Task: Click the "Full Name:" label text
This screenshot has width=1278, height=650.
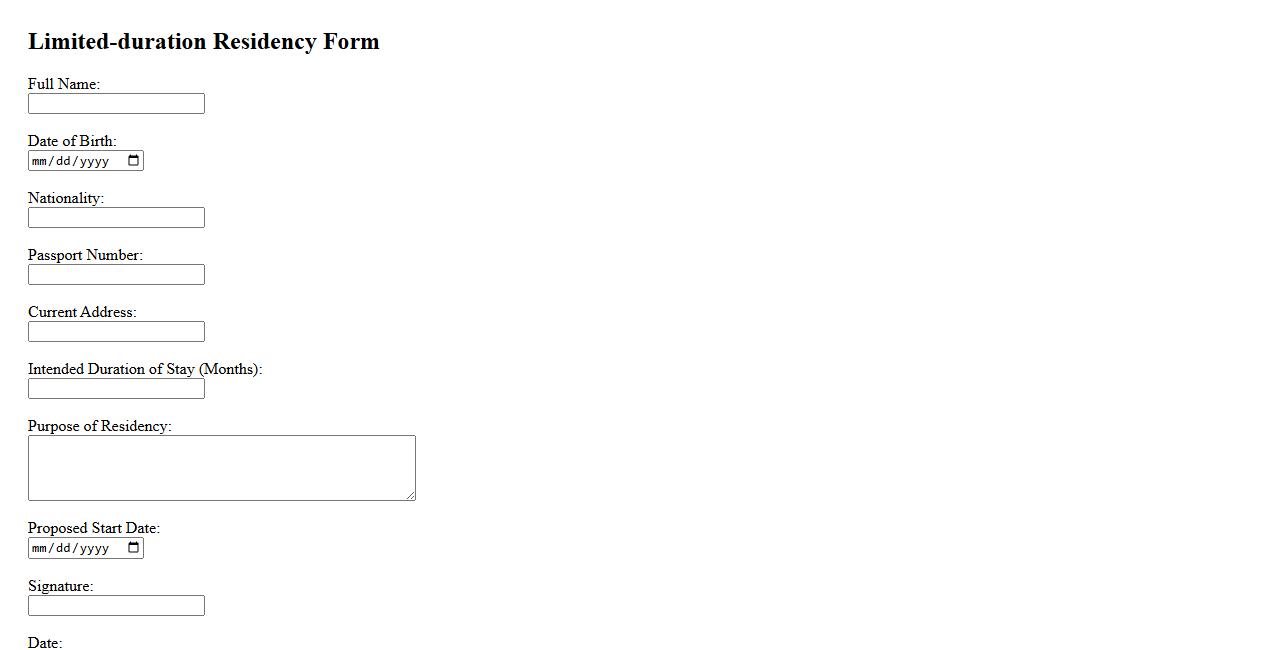Action: pyautogui.click(x=64, y=84)
